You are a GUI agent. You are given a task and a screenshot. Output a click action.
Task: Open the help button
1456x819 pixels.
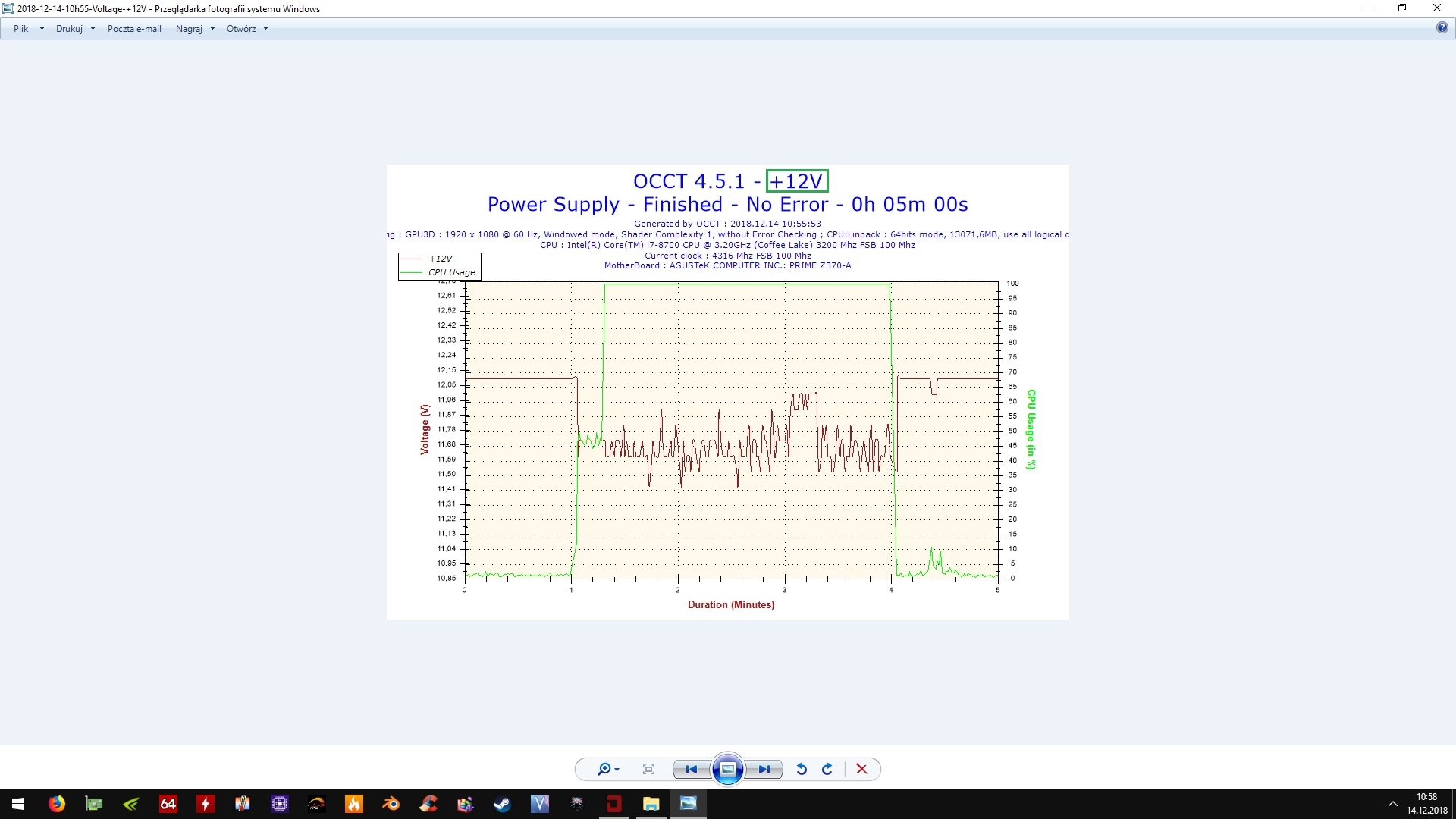pos(1442,28)
